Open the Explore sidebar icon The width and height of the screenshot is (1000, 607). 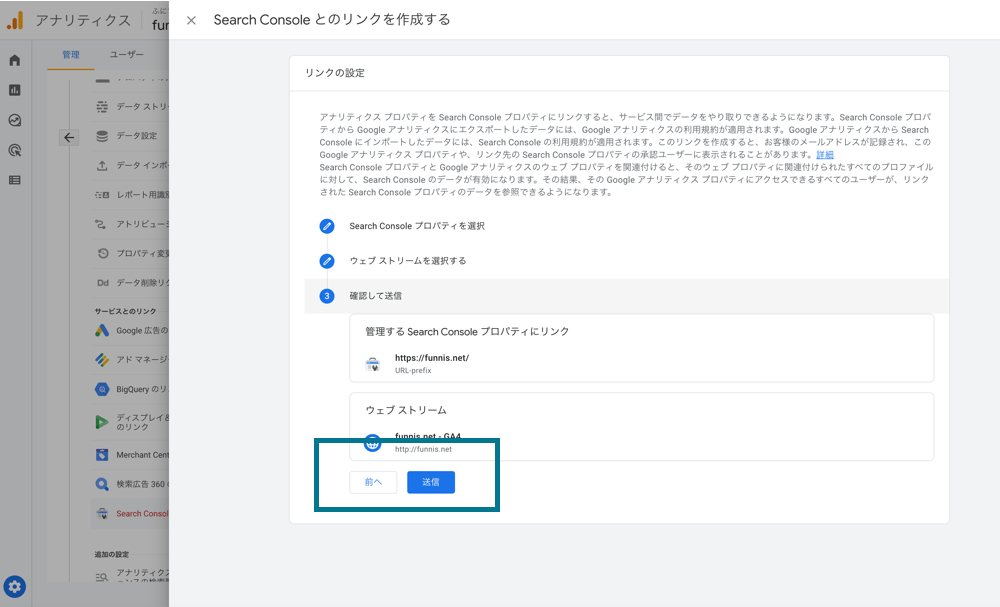click(x=15, y=121)
